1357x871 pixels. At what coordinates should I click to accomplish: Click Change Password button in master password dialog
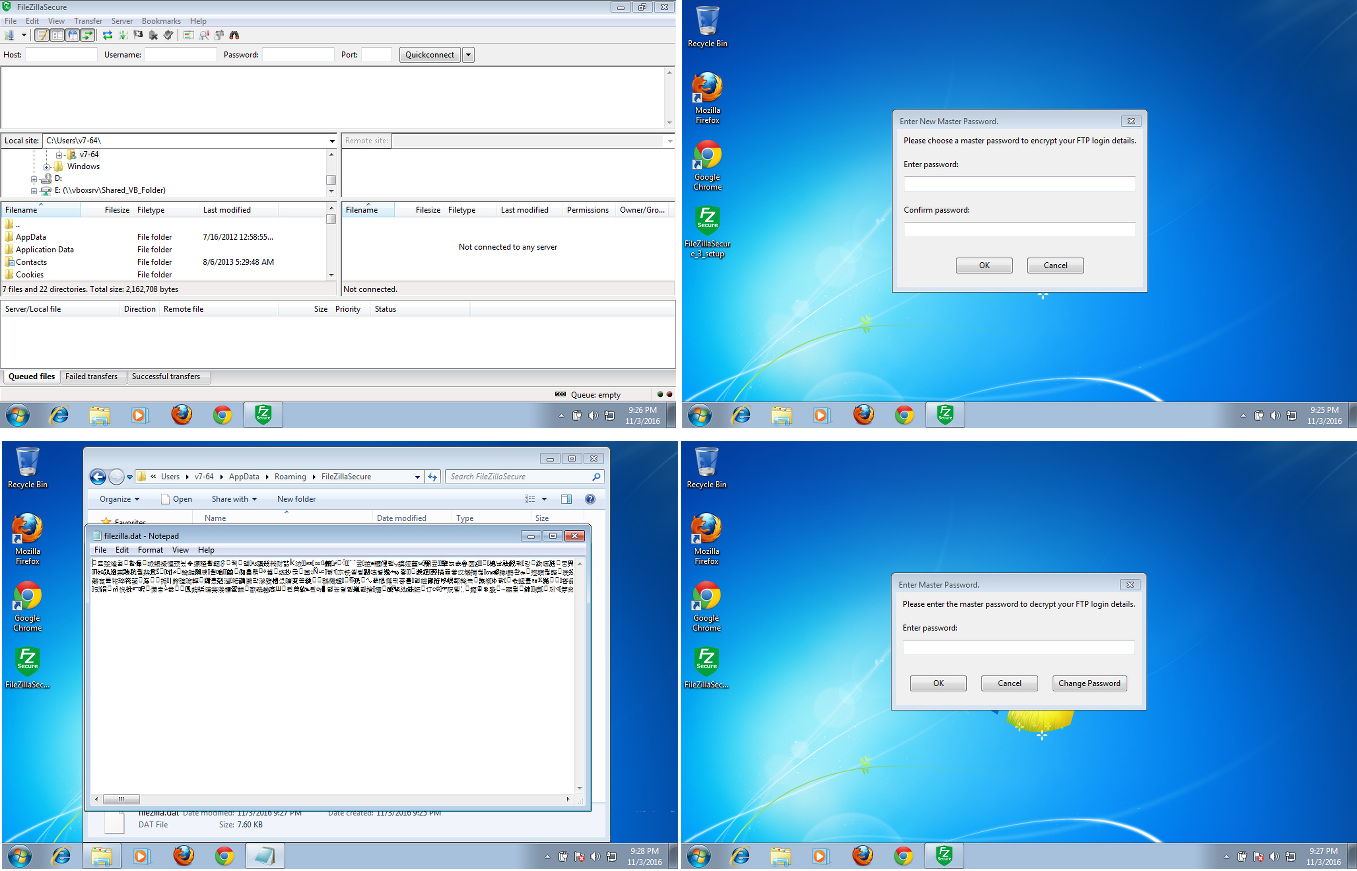[1089, 683]
